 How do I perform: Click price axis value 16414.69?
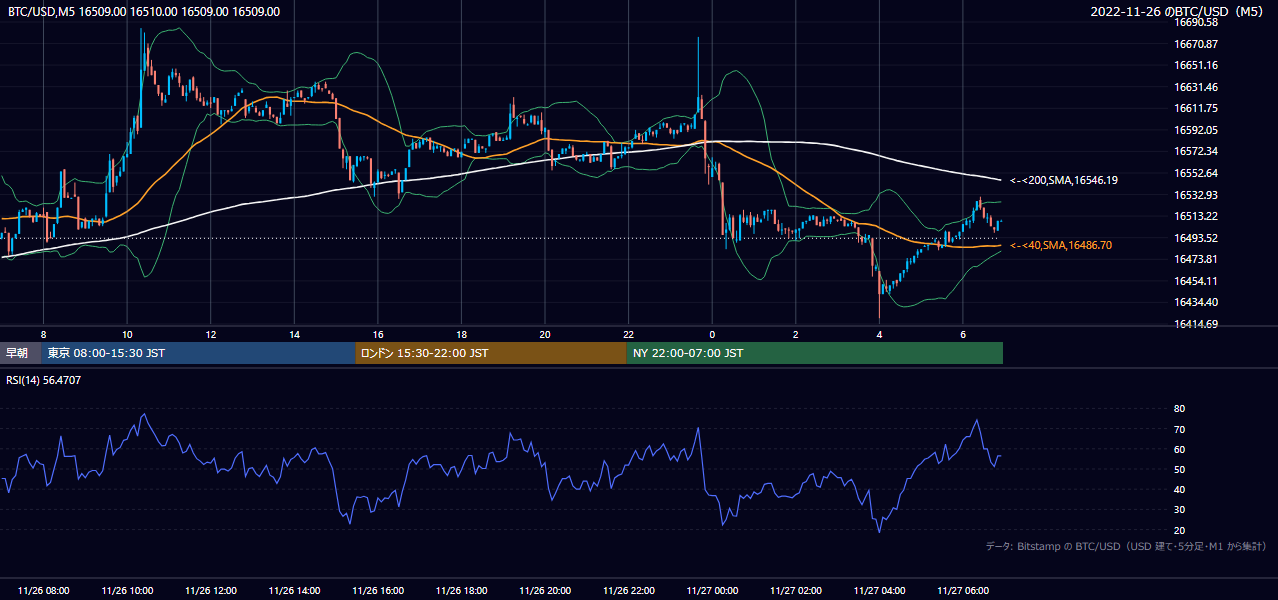click(x=1197, y=324)
